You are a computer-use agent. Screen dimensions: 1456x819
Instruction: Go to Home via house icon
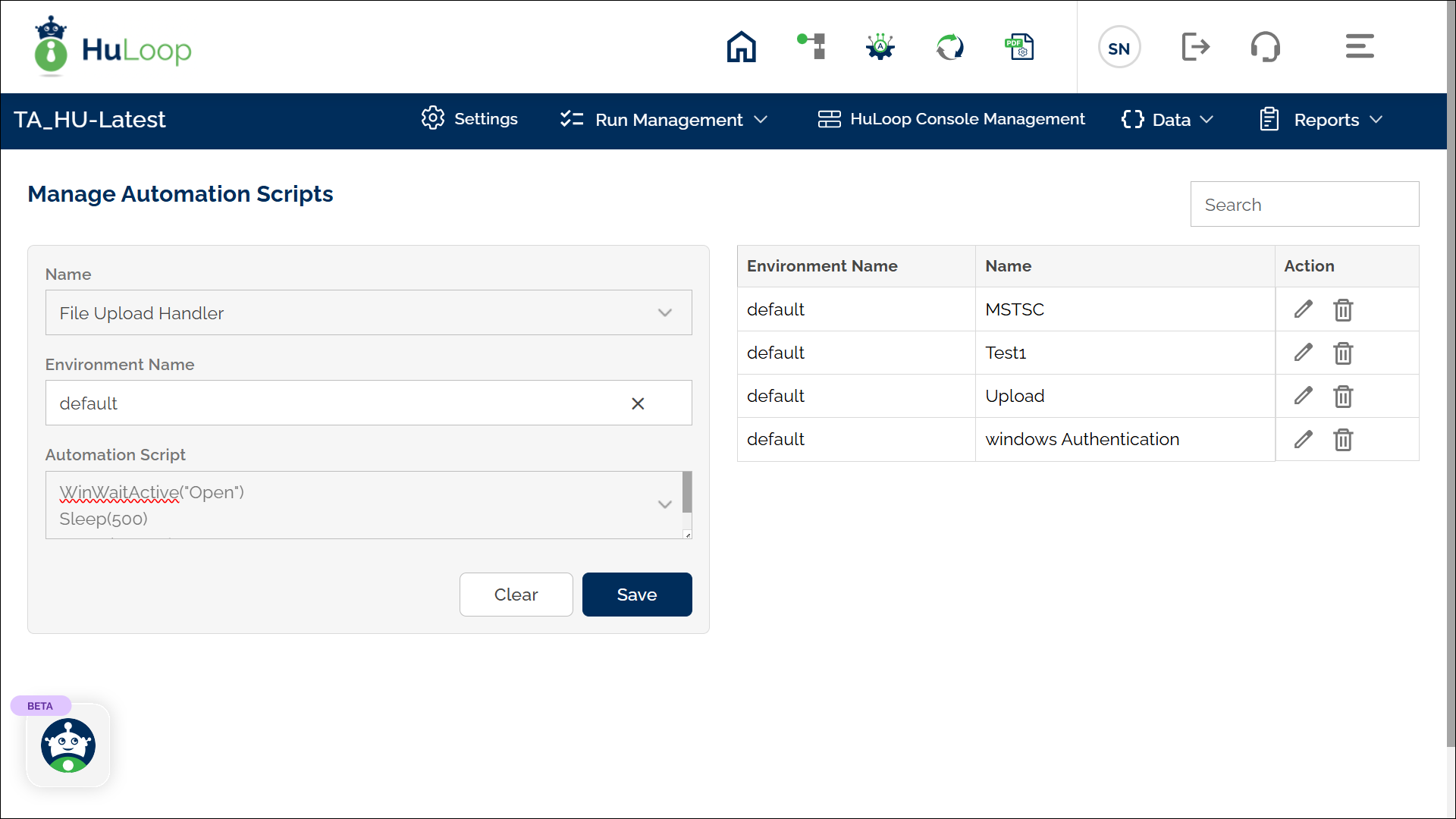point(741,47)
